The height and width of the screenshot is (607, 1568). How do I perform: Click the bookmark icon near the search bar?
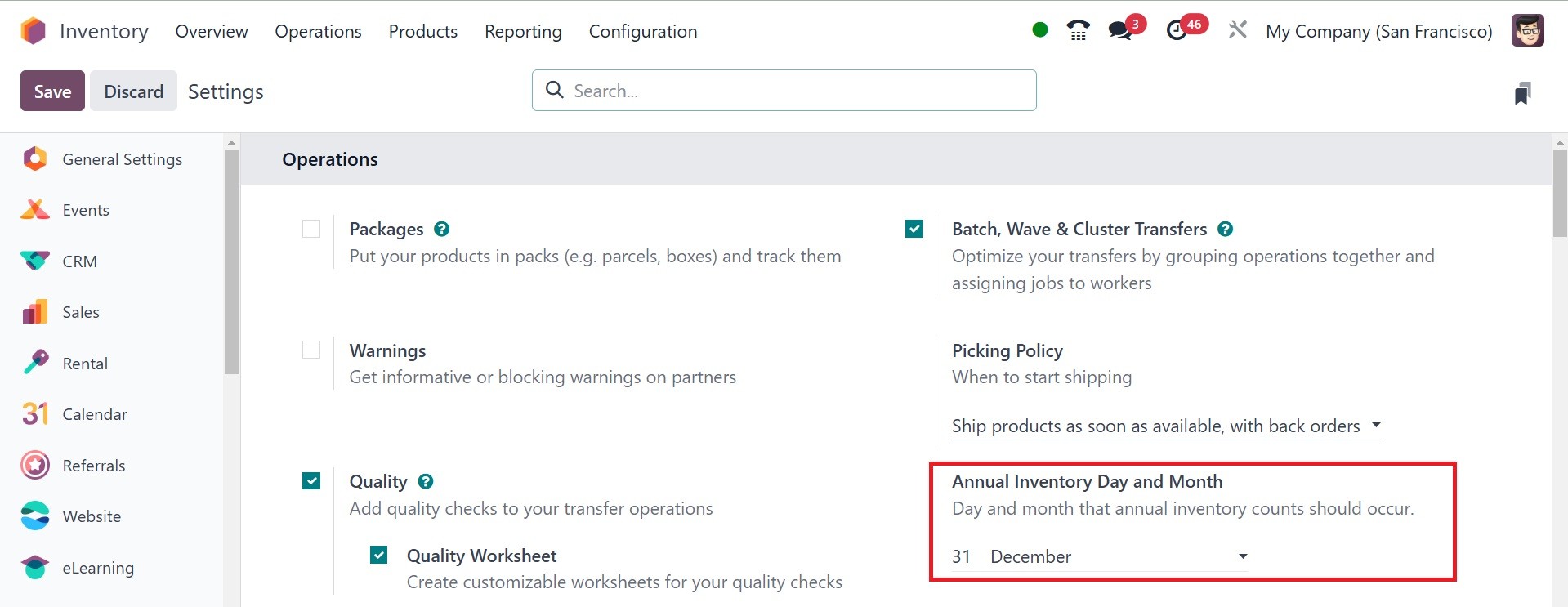tap(1522, 93)
